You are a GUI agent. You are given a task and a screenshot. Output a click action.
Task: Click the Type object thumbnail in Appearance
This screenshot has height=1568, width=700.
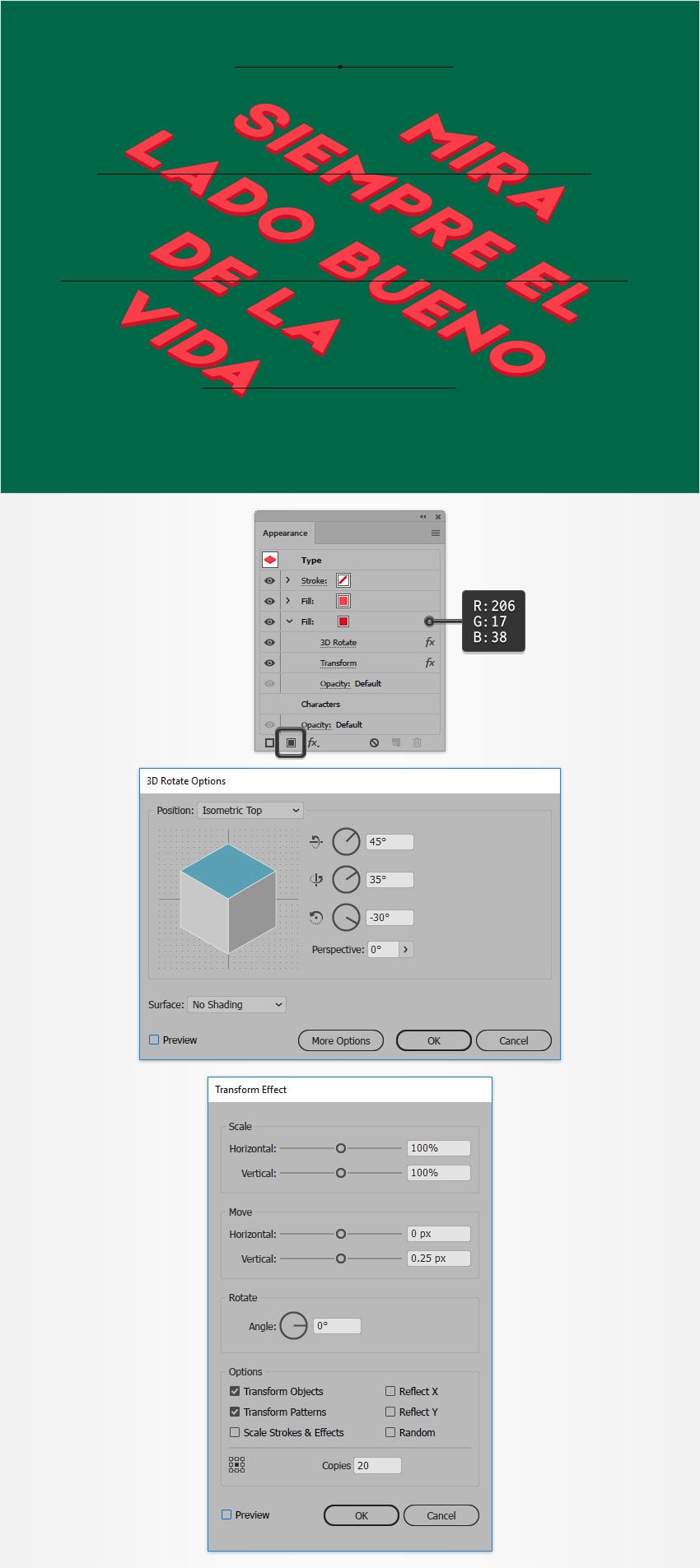[x=270, y=560]
